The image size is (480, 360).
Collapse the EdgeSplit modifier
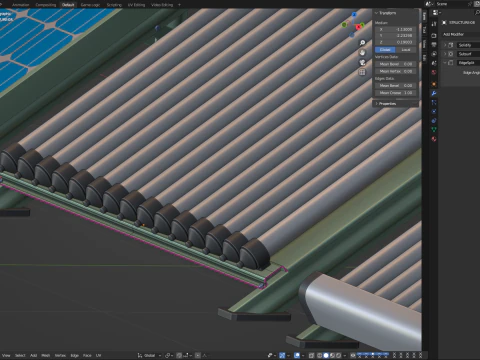445,63
